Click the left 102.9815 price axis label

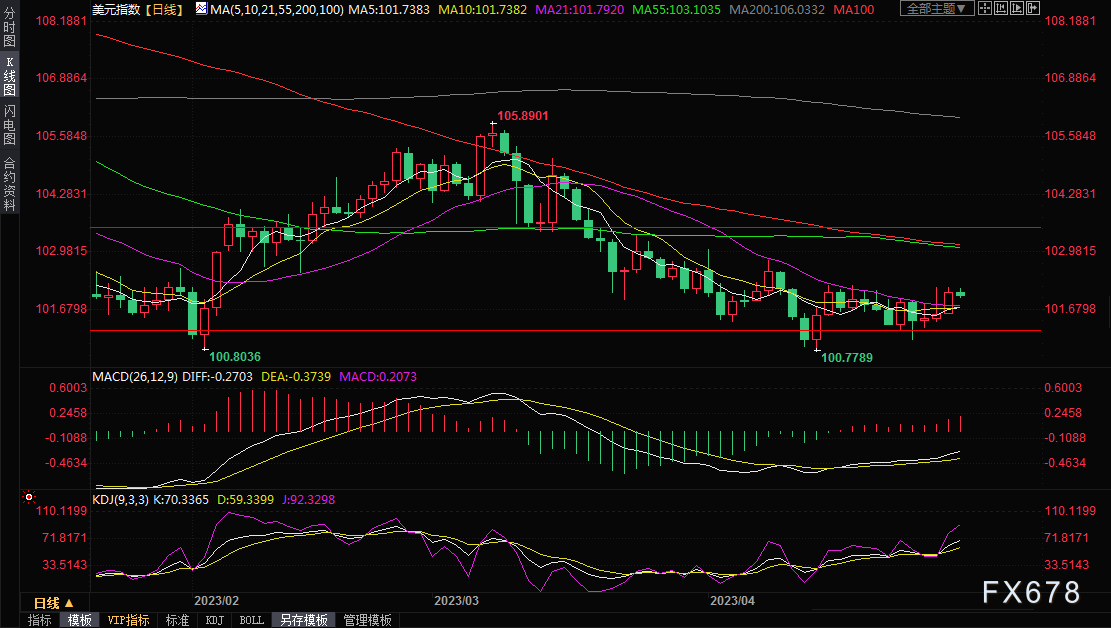pyautogui.click(x=62, y=250)
